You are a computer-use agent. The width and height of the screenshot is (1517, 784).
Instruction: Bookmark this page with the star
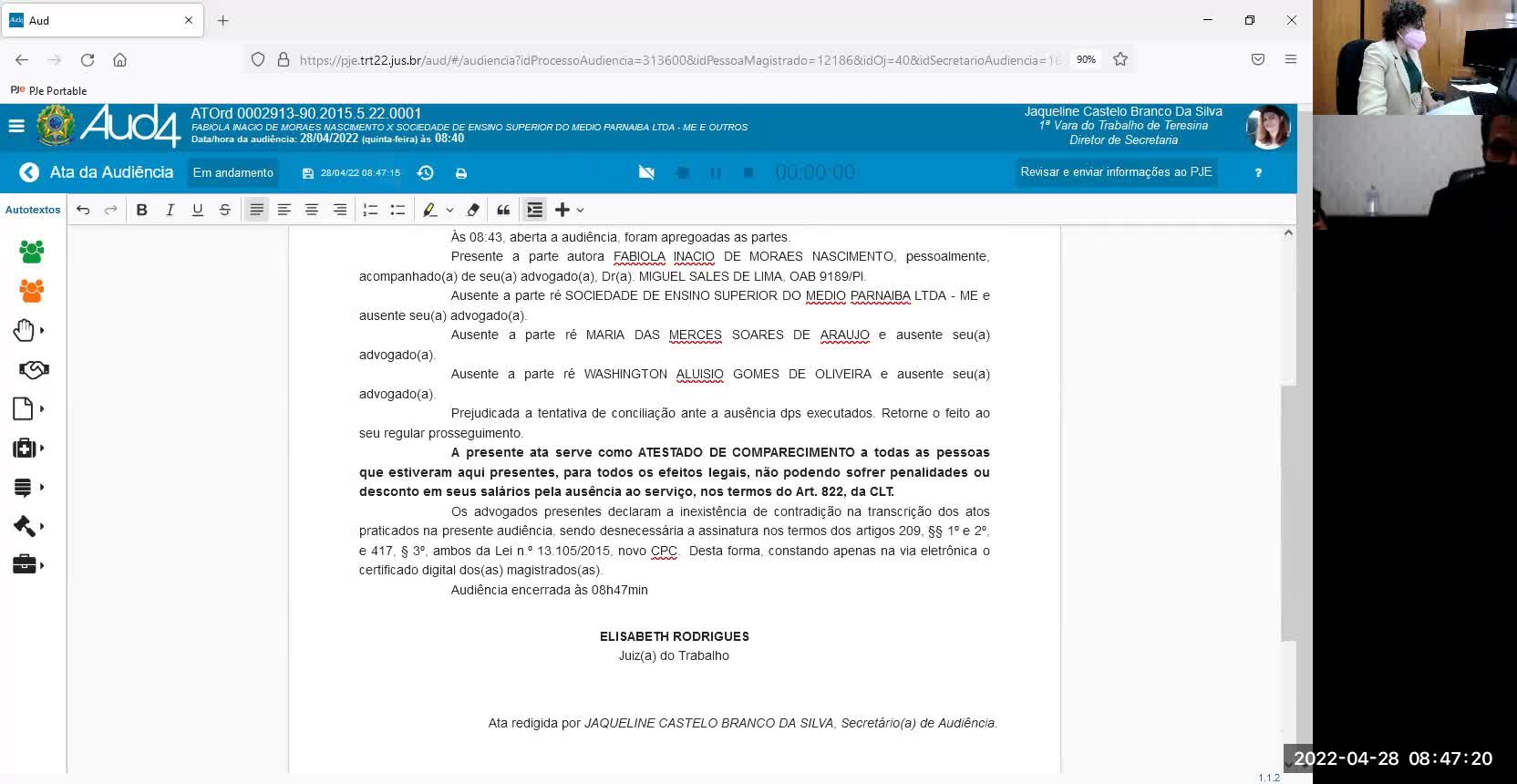point(1120,59)
